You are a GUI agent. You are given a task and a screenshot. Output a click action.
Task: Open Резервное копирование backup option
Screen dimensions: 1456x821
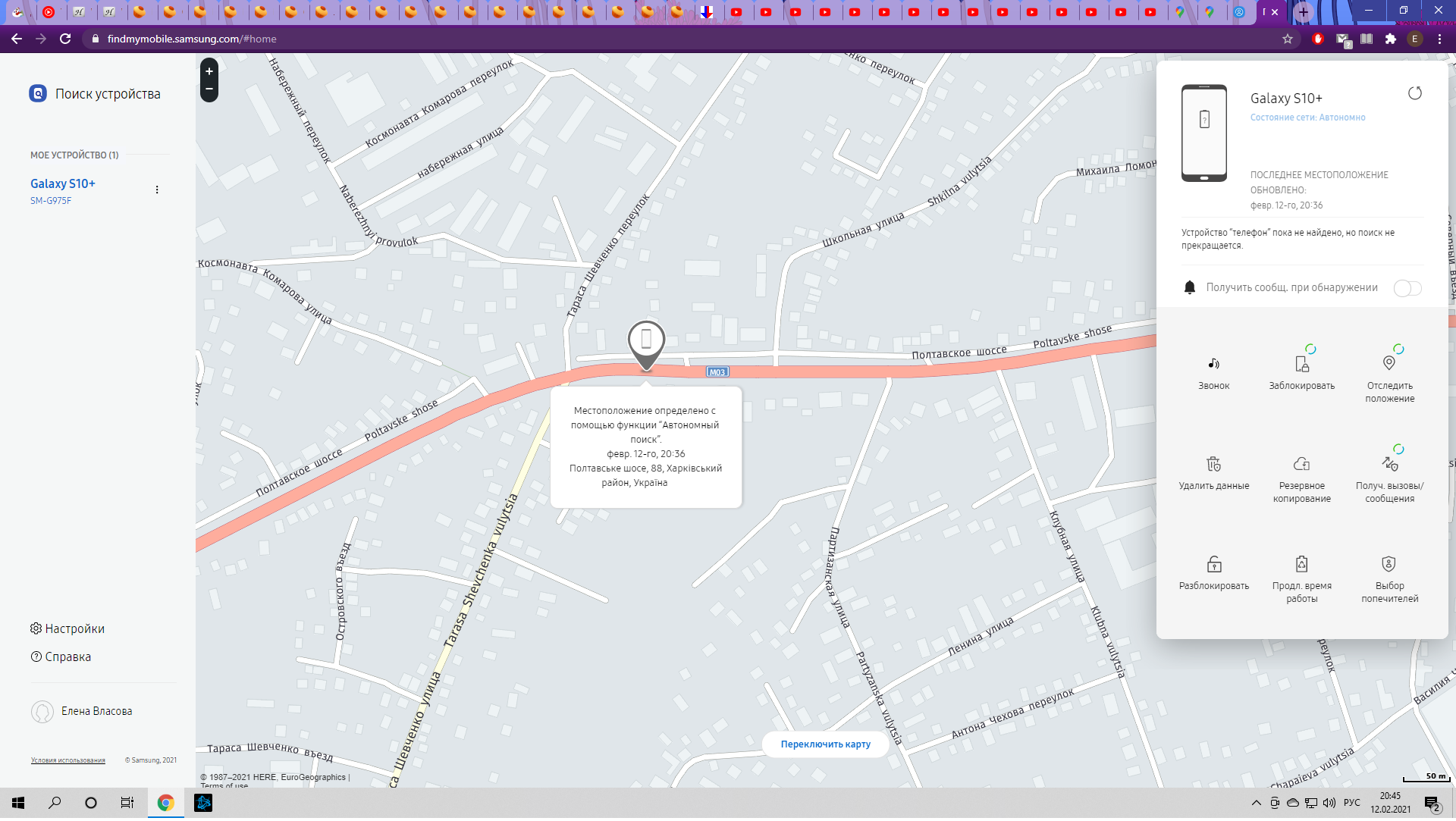(1301, 479)
